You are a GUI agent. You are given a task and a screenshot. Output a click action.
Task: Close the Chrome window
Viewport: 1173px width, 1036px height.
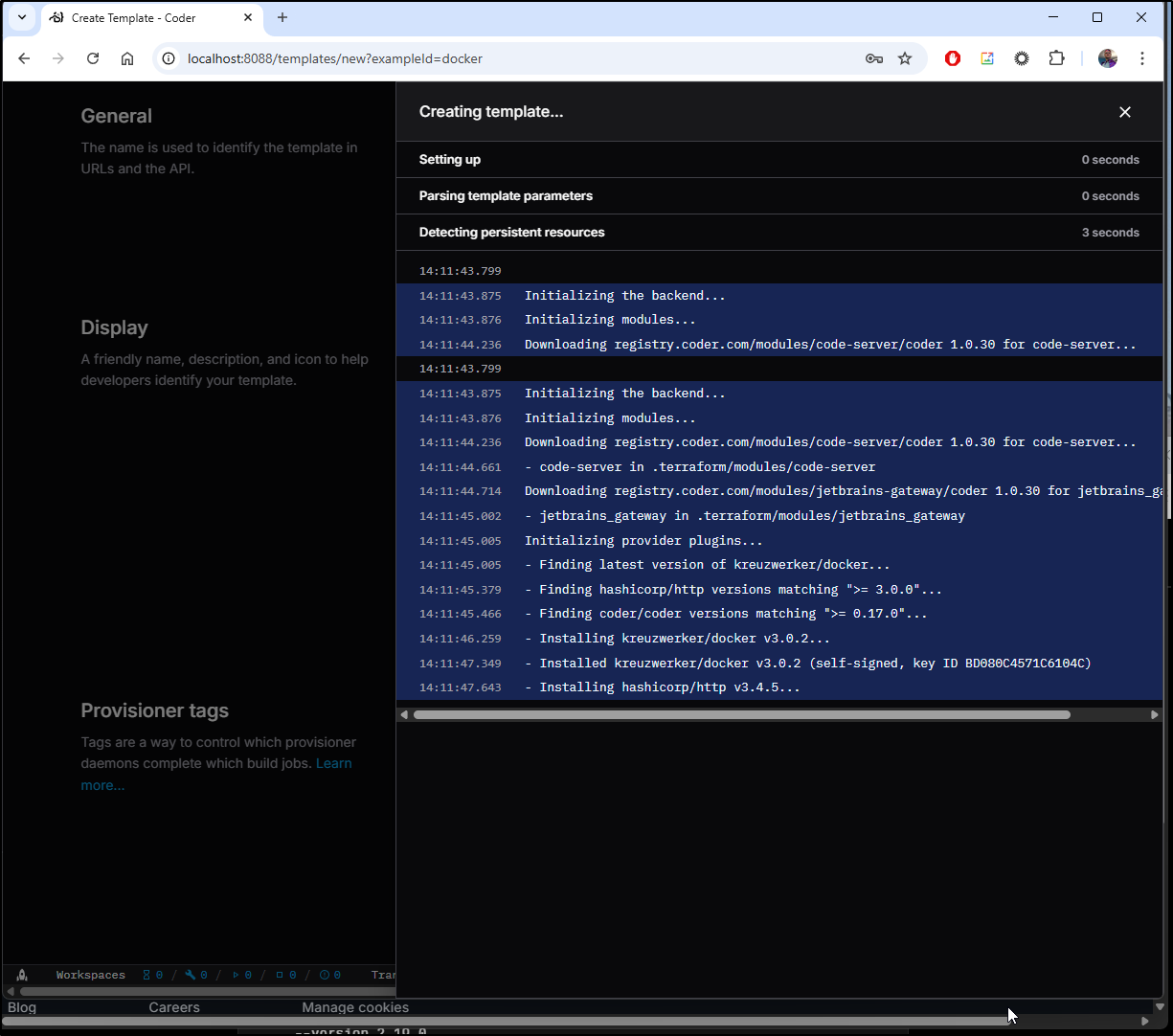tap(1141, 17)
